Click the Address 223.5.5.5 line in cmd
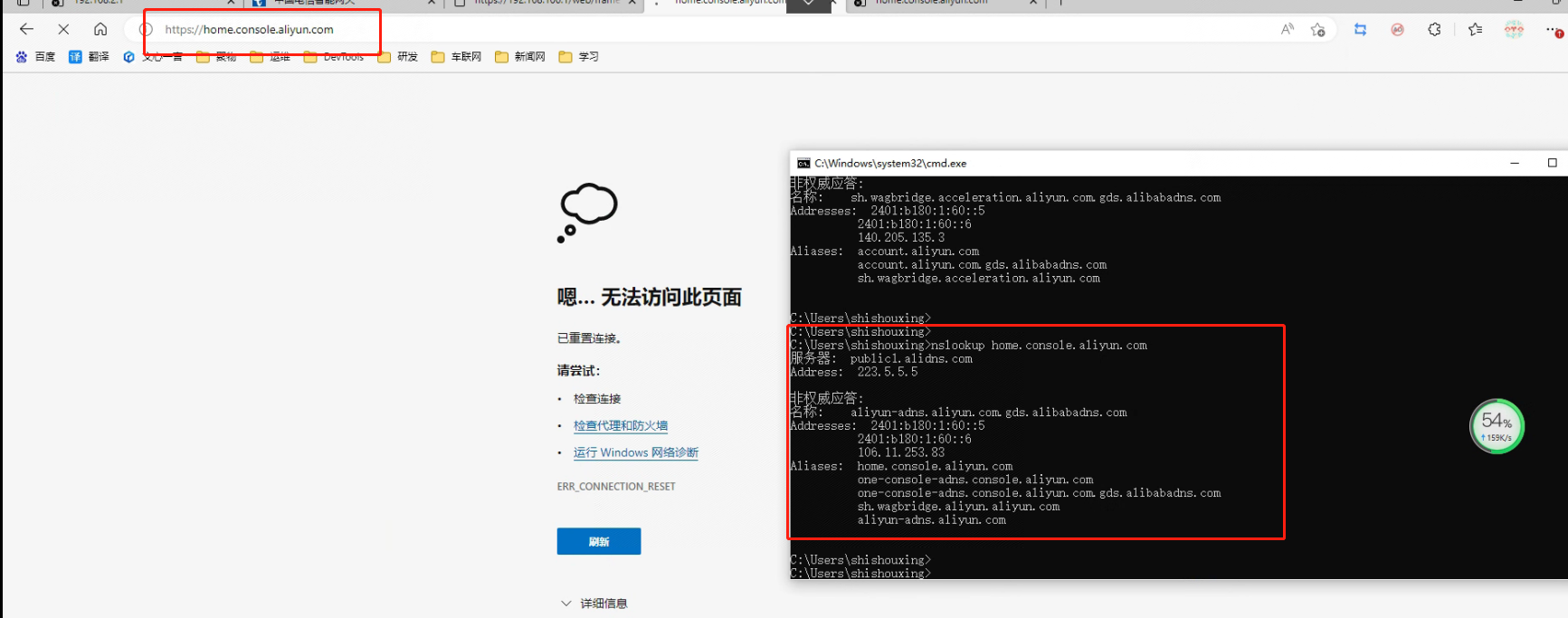Image resolution: width=1568 pixels, height=618 pixels. click(x=854, y=373)
